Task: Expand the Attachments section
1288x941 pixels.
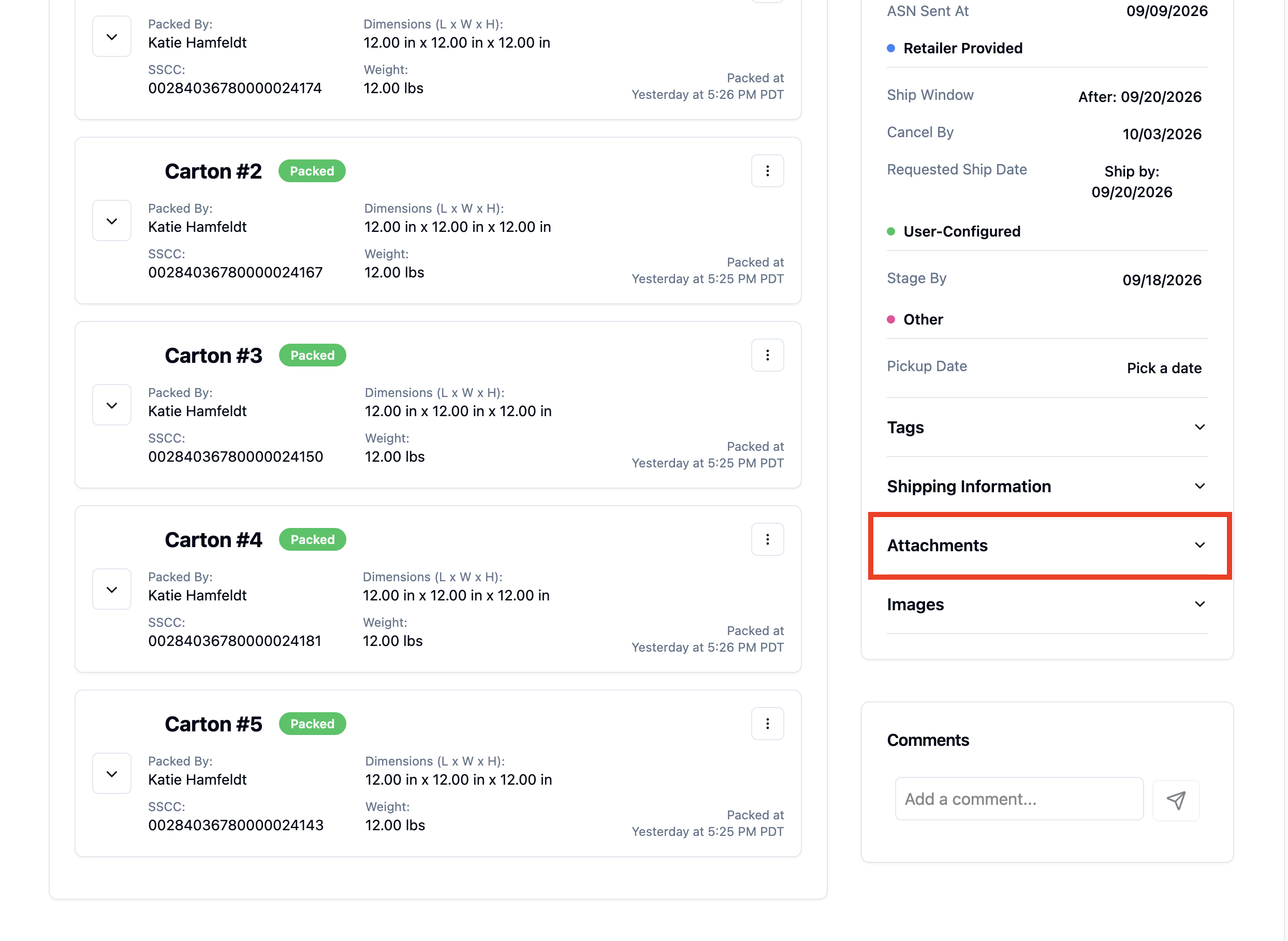Action: click(1047, 545)
